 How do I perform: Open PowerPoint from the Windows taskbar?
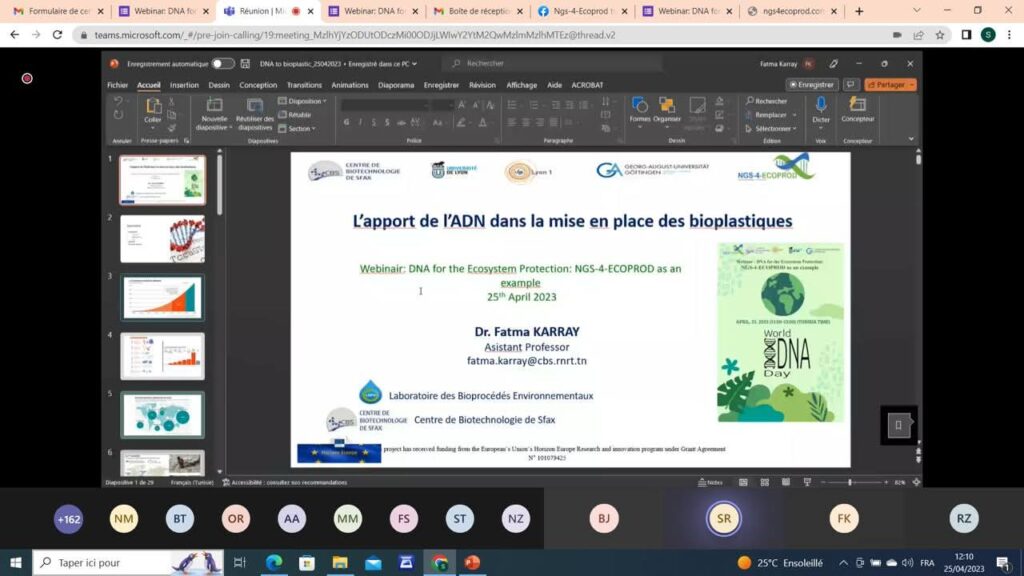click(472, 563)
